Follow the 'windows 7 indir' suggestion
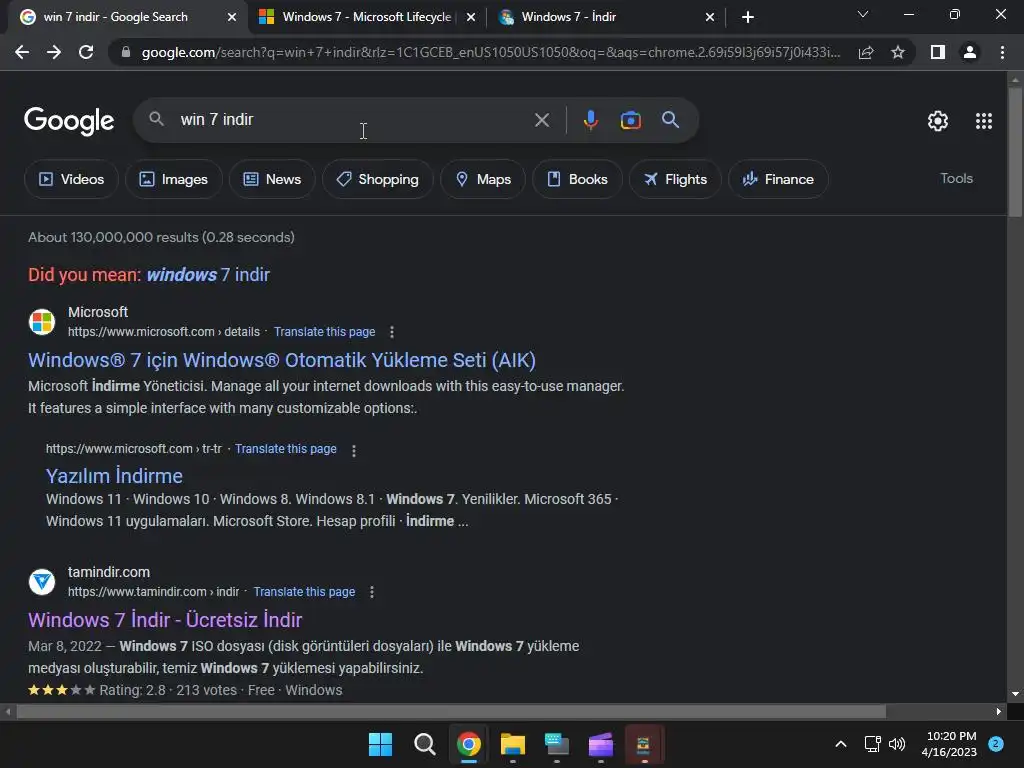 point(208,274)
